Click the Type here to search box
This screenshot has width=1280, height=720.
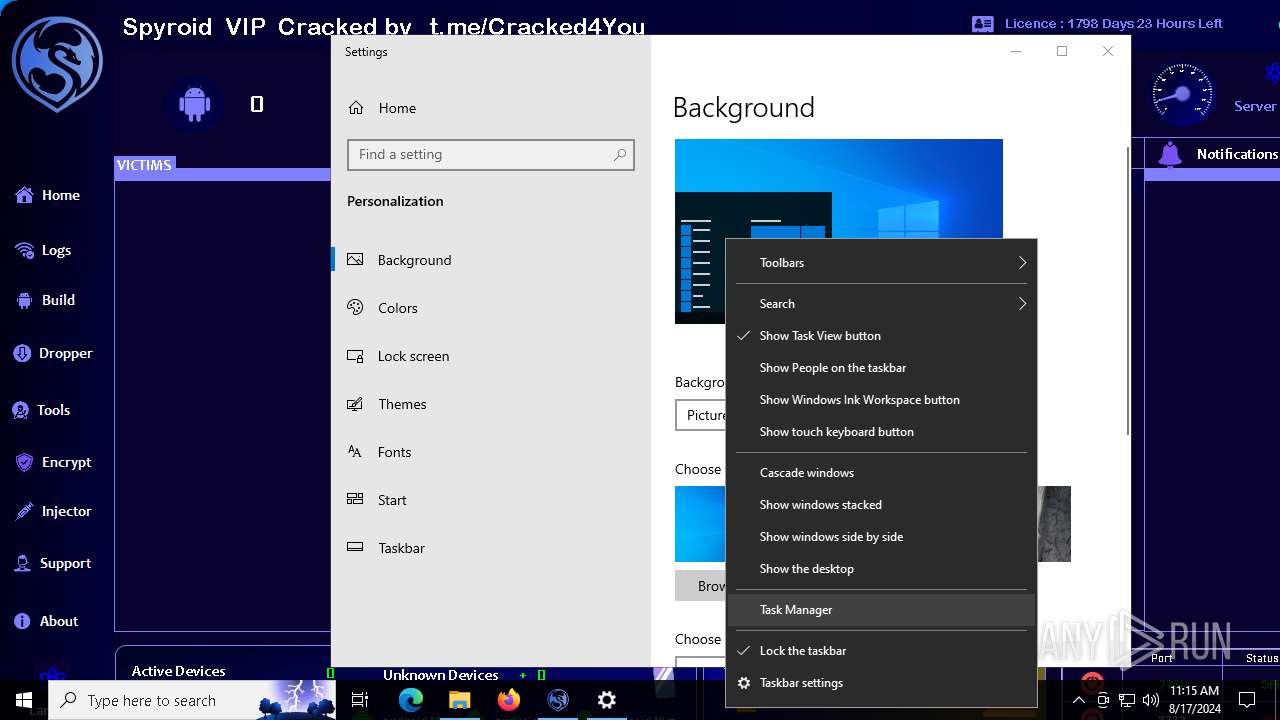pyautogui.click(x=191, y=700)
